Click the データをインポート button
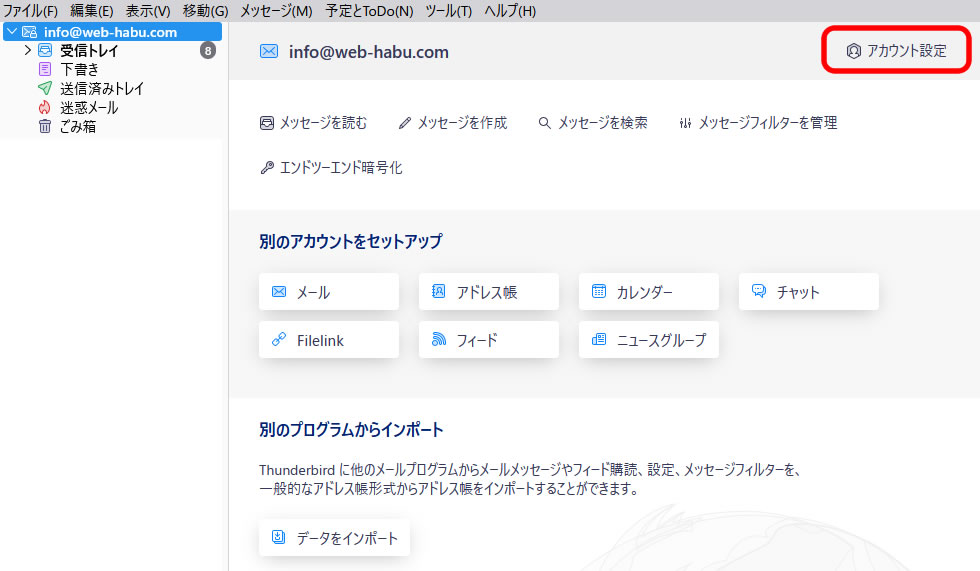The image size is (980, 571). [x=334, y=537]
